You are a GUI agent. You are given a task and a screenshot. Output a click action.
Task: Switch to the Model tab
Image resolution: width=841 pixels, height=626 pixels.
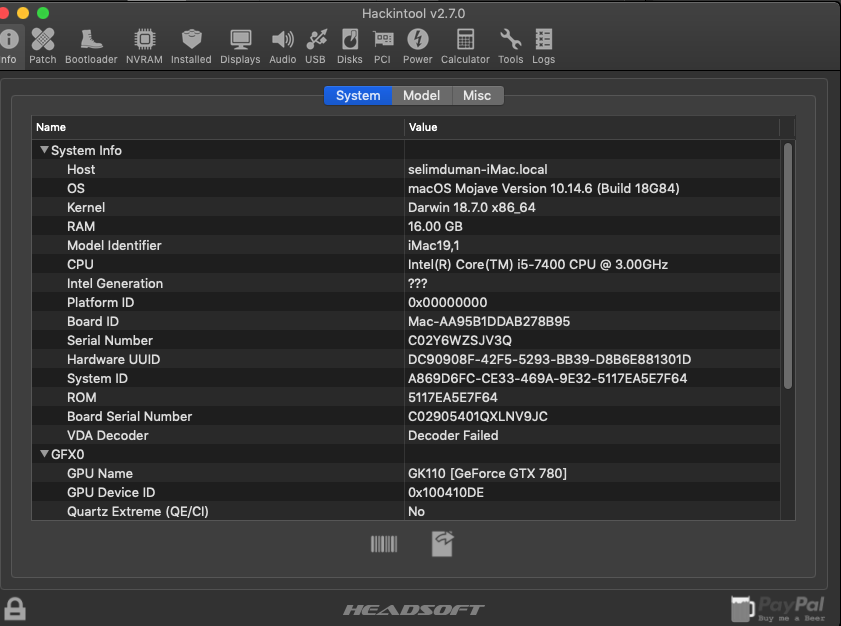(422, 95)
